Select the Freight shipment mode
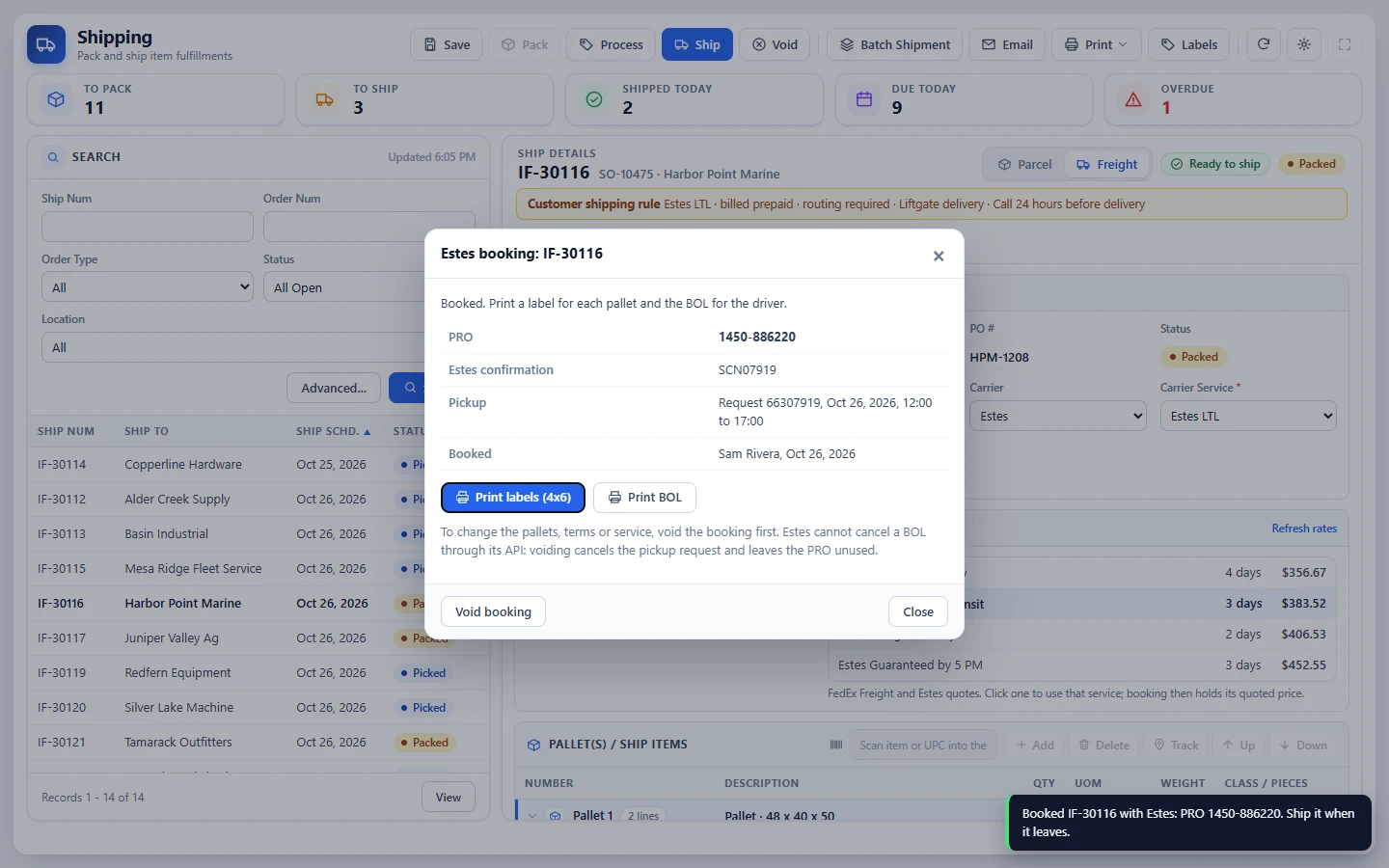This screenshot has width=1389, height=868. [x=1107, y=164]
